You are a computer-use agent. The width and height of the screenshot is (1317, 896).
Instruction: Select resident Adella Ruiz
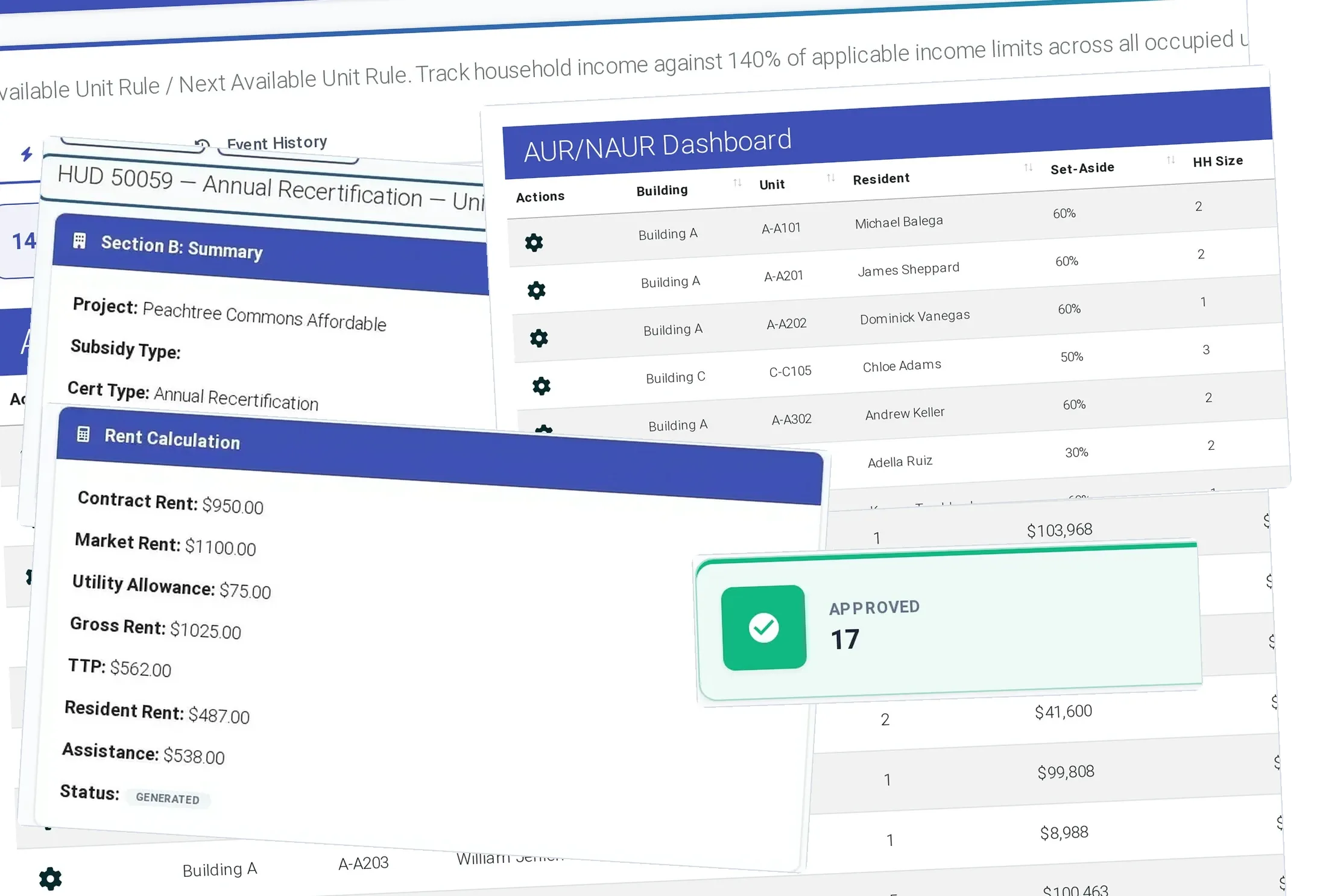point(900,462)
